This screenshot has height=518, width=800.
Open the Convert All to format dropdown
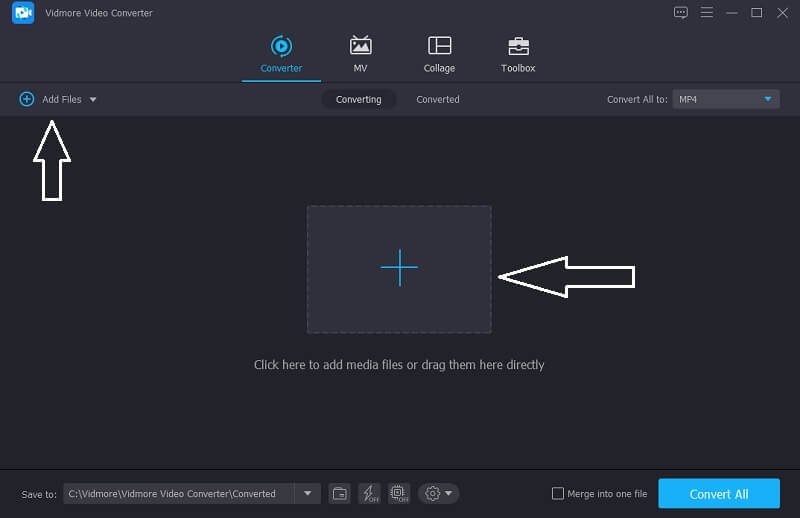point(726,99)
